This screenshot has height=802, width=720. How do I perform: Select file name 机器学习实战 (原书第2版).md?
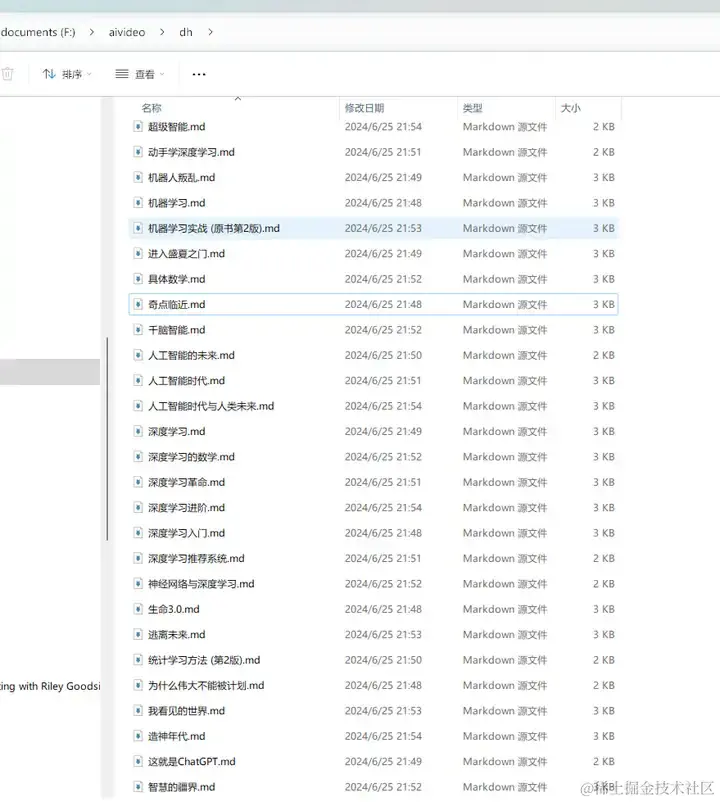pos(214,228)
